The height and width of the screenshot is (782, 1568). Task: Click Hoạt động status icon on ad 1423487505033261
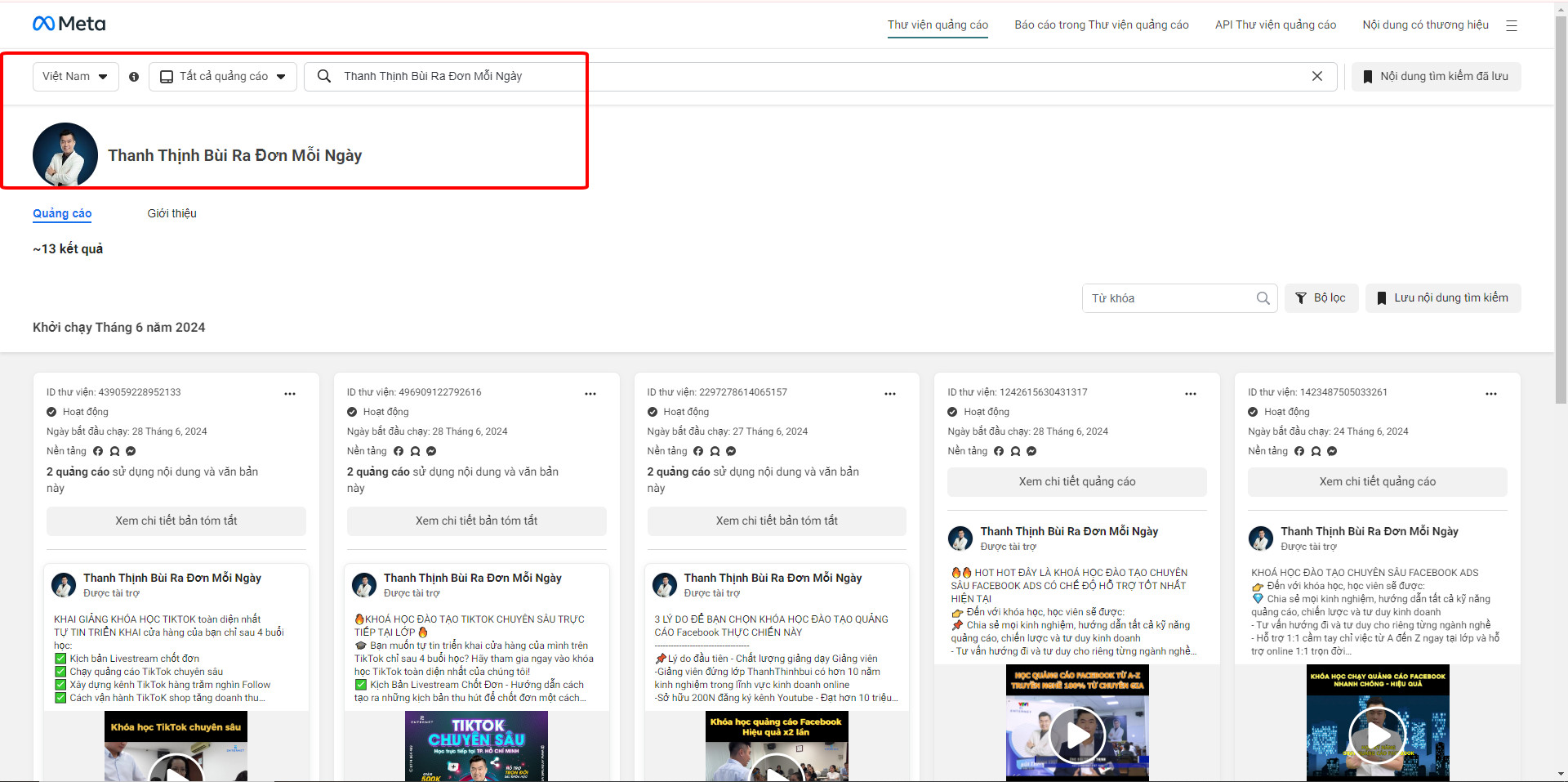pos(1253,412)
